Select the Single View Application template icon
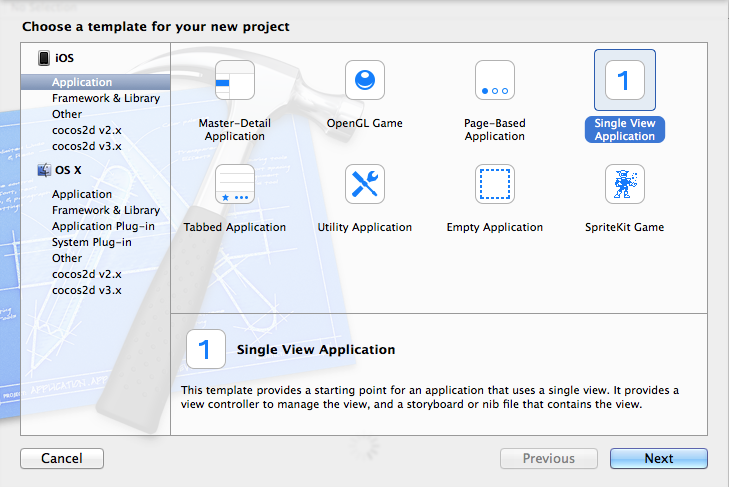This screenshot has width=729, height=487. pos(625,80)
